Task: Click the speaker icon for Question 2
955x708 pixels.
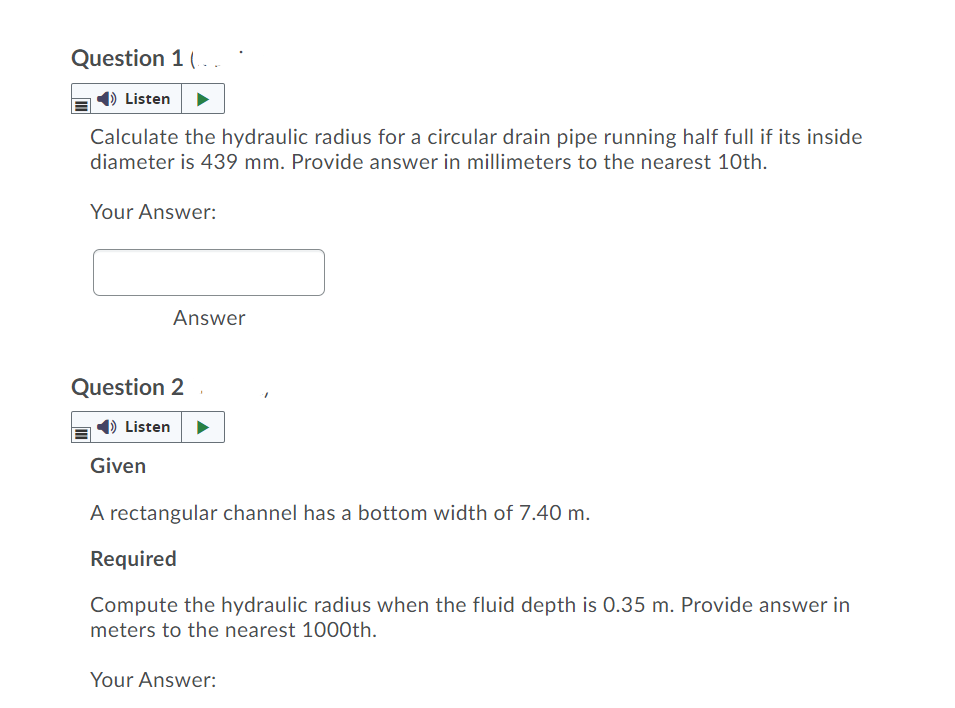Action: 105,427
